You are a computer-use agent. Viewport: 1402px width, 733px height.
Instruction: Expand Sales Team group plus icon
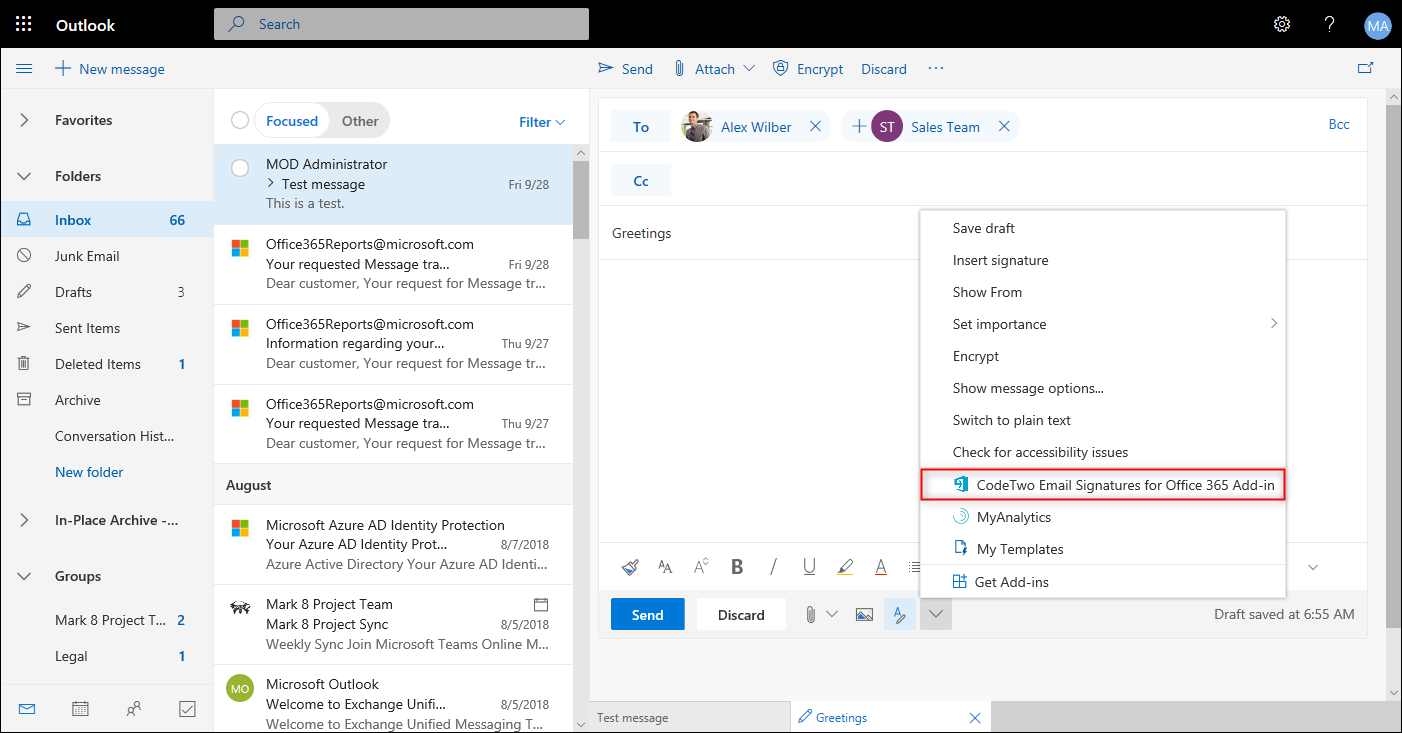[x=858, y=127]
